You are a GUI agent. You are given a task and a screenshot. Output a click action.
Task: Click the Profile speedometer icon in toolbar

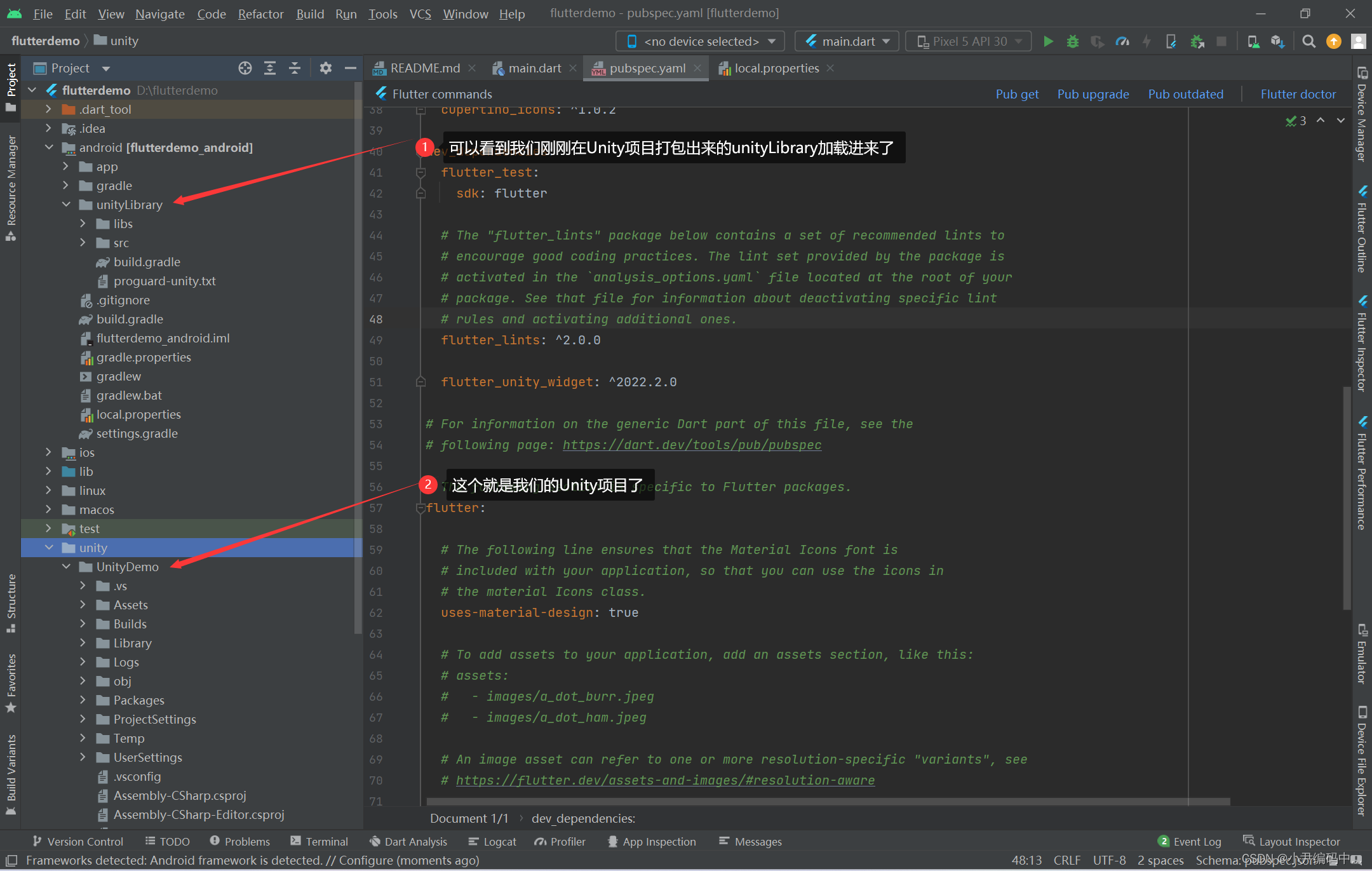tap(1122, 41)
